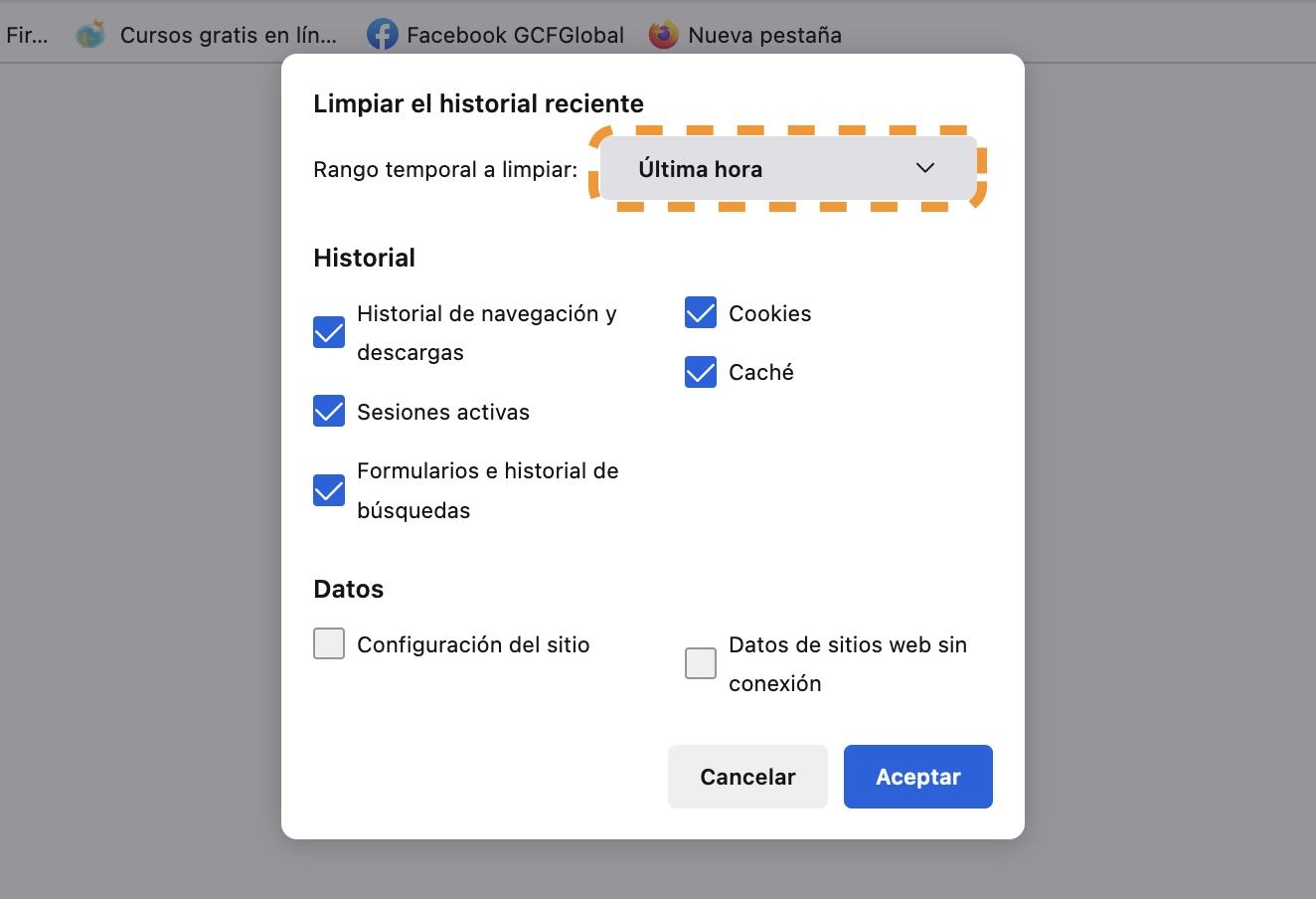Click the "Nueva pestaña" bookmark entry
The width and height of the screenshot is (1316, 899).
[765, 34]
